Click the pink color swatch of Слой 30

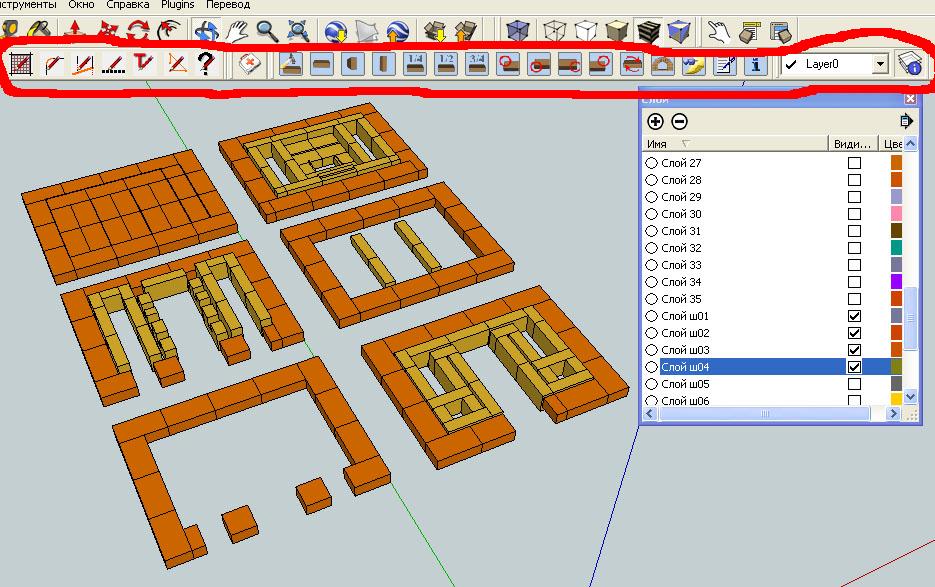tap(897, 214)
